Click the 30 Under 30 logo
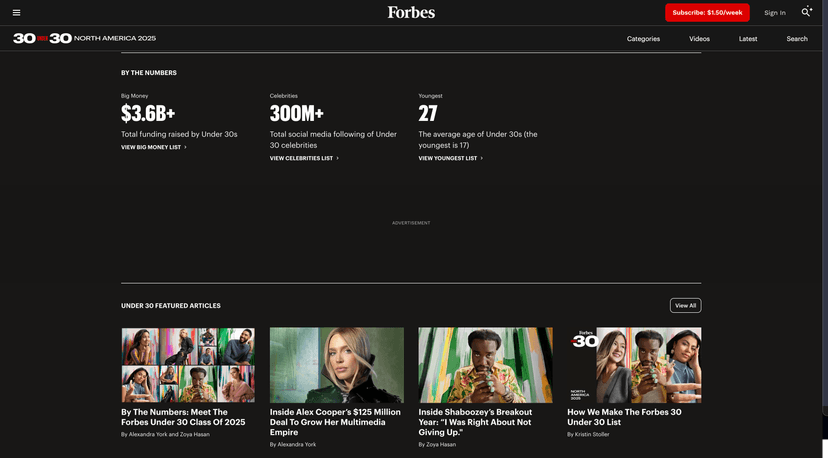Screen dimensions: 828x458 coord(42,38)
